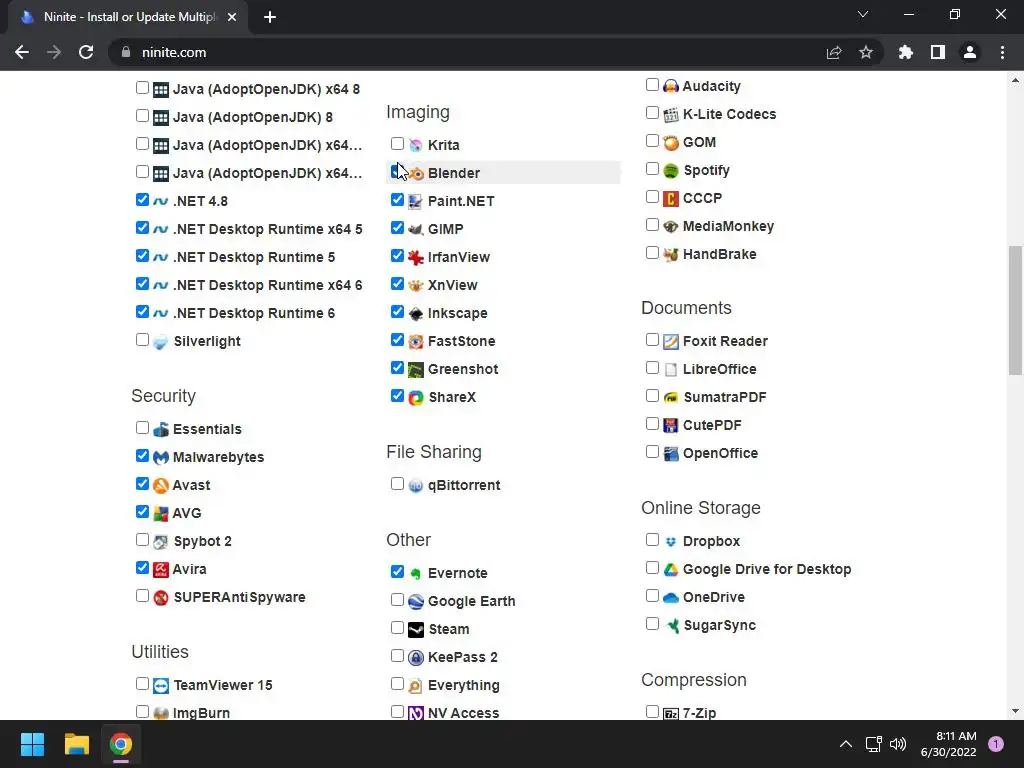Image resolution: width=1024 pixels, height=768 pixels.
Task: Click the Evernote elephant icon
Action: (x=415, y=573)
